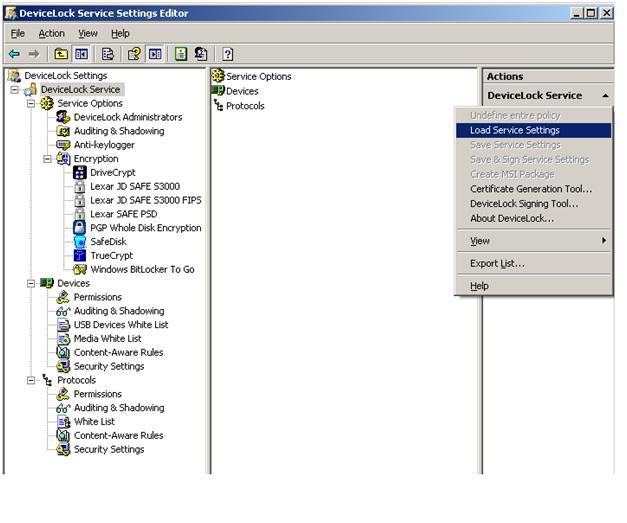Screen dimensions: 627x523
Task: Select the TrueCrypt icon in tree
Action: (x=80, y=255)
